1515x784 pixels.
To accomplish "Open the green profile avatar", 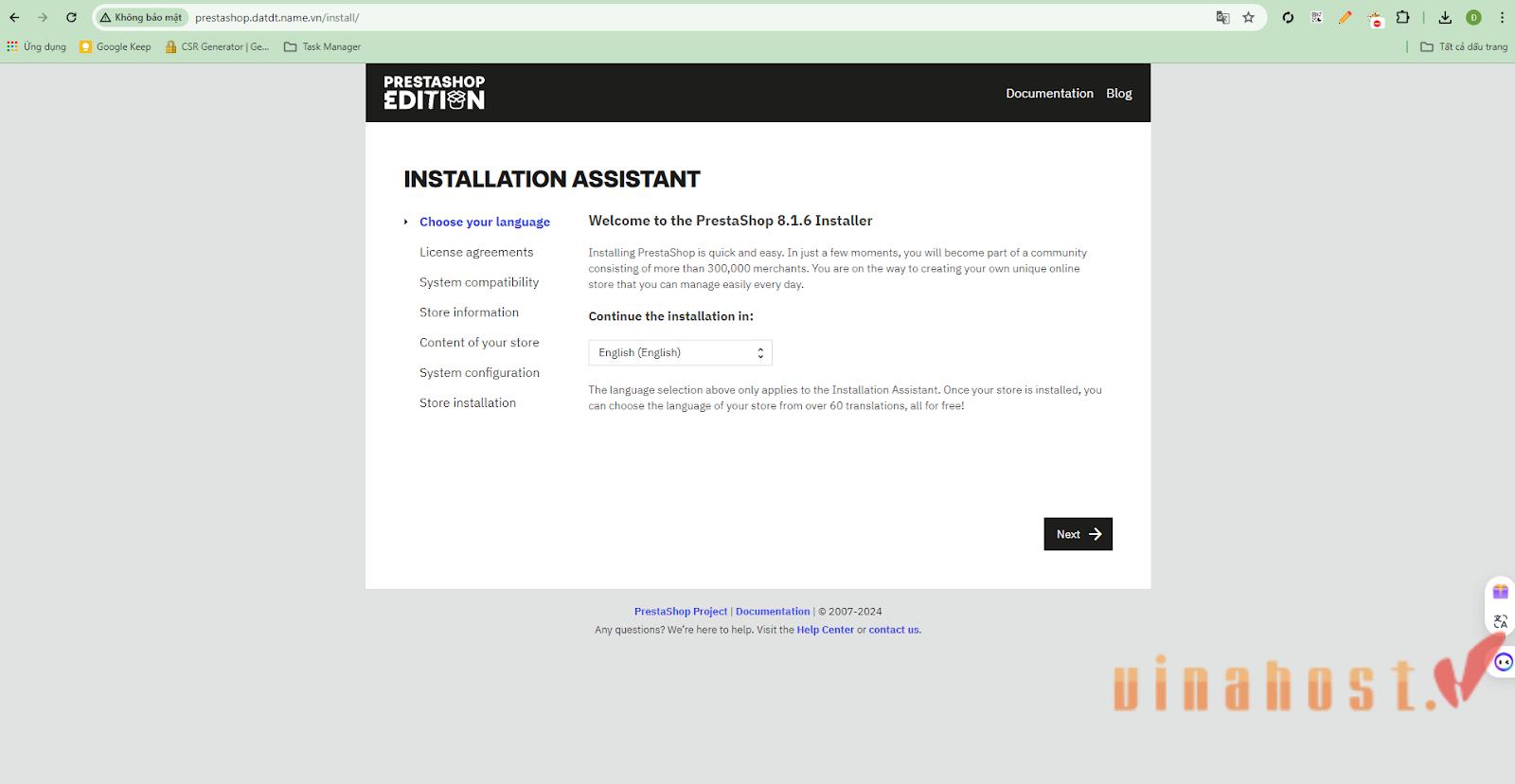I will [1473, 17].
